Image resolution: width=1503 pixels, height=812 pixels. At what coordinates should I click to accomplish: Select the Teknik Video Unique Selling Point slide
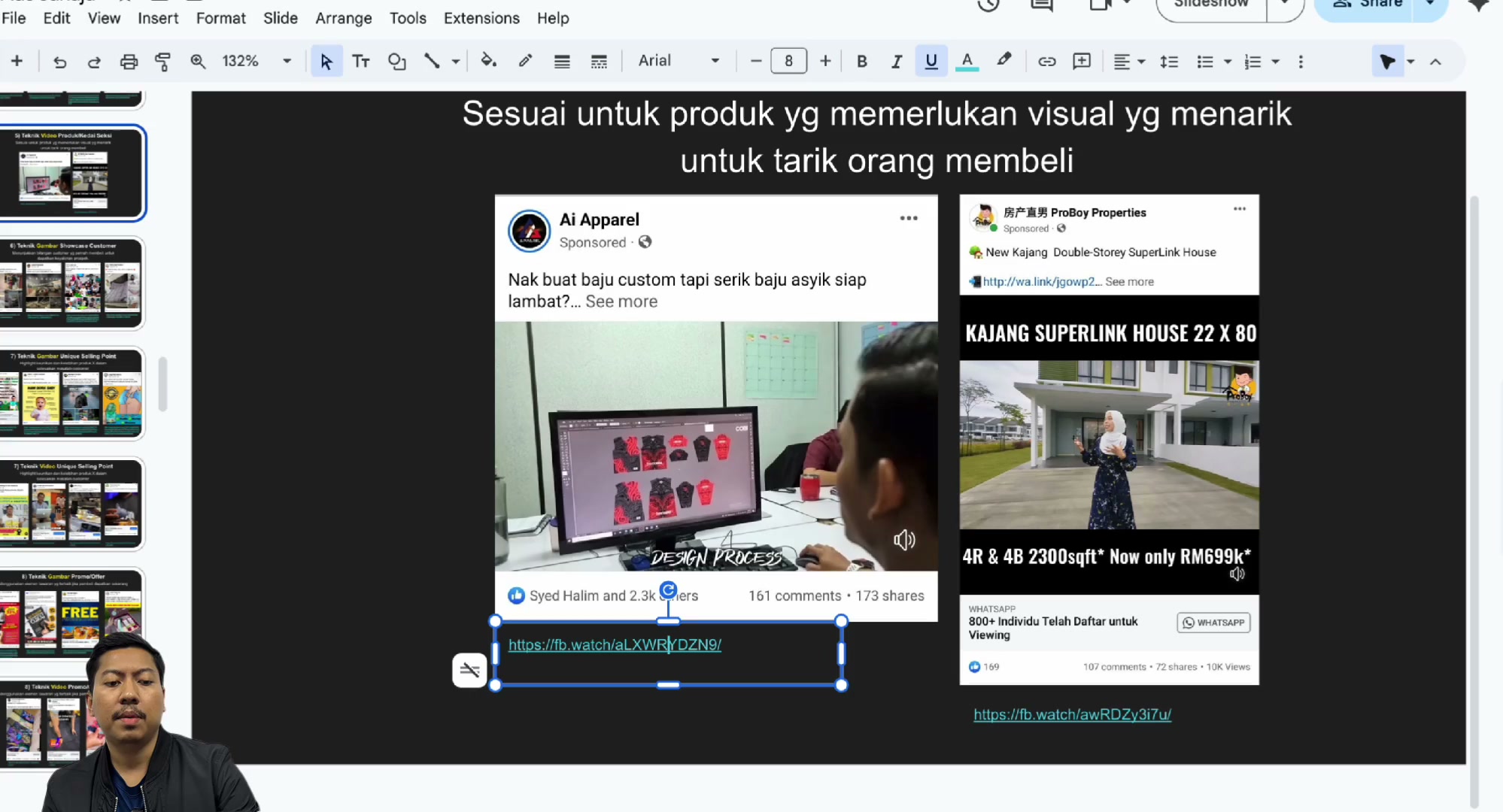[x=71, y=504]
